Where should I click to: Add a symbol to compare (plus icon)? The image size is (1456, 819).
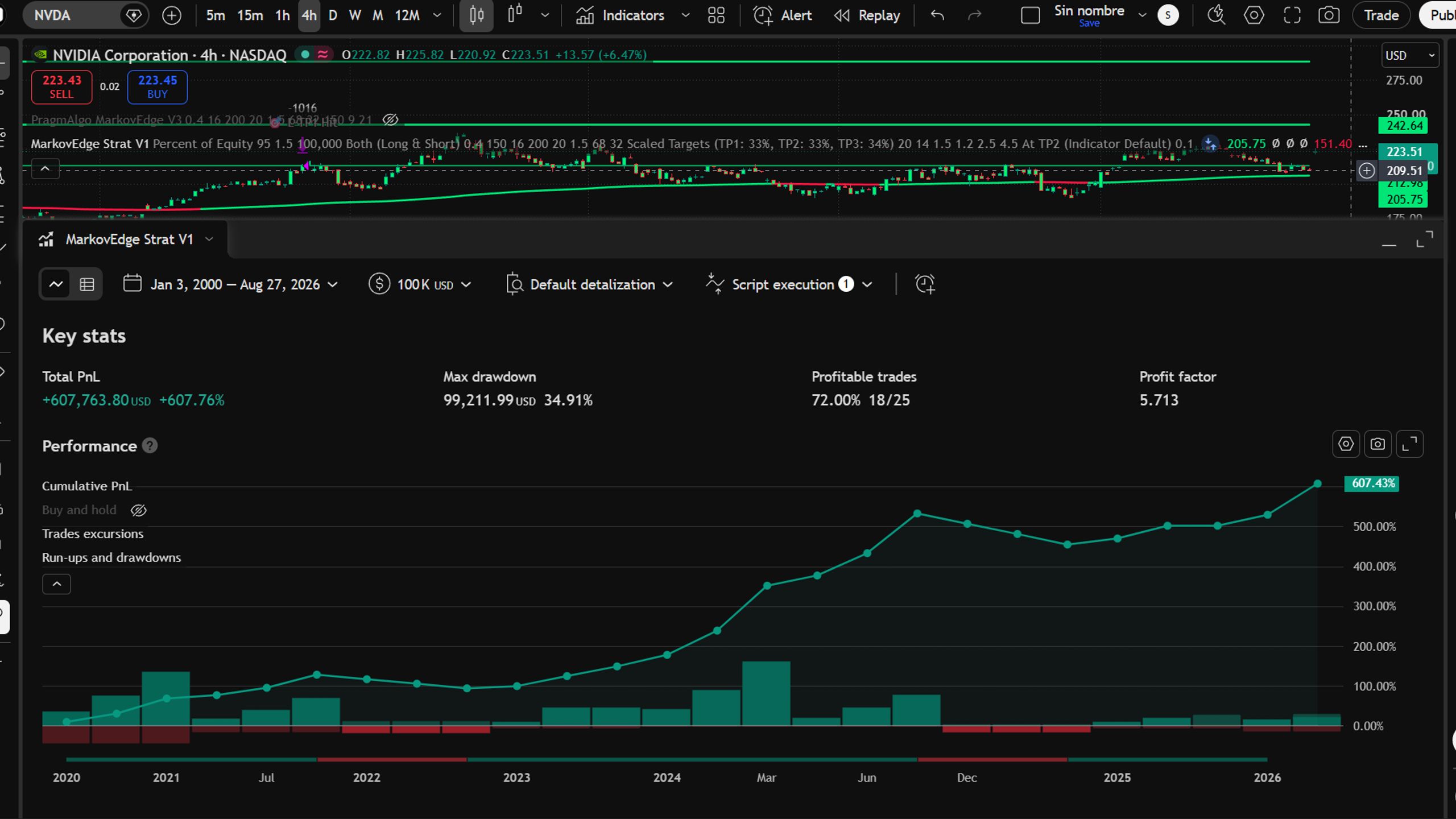[171, 15]
